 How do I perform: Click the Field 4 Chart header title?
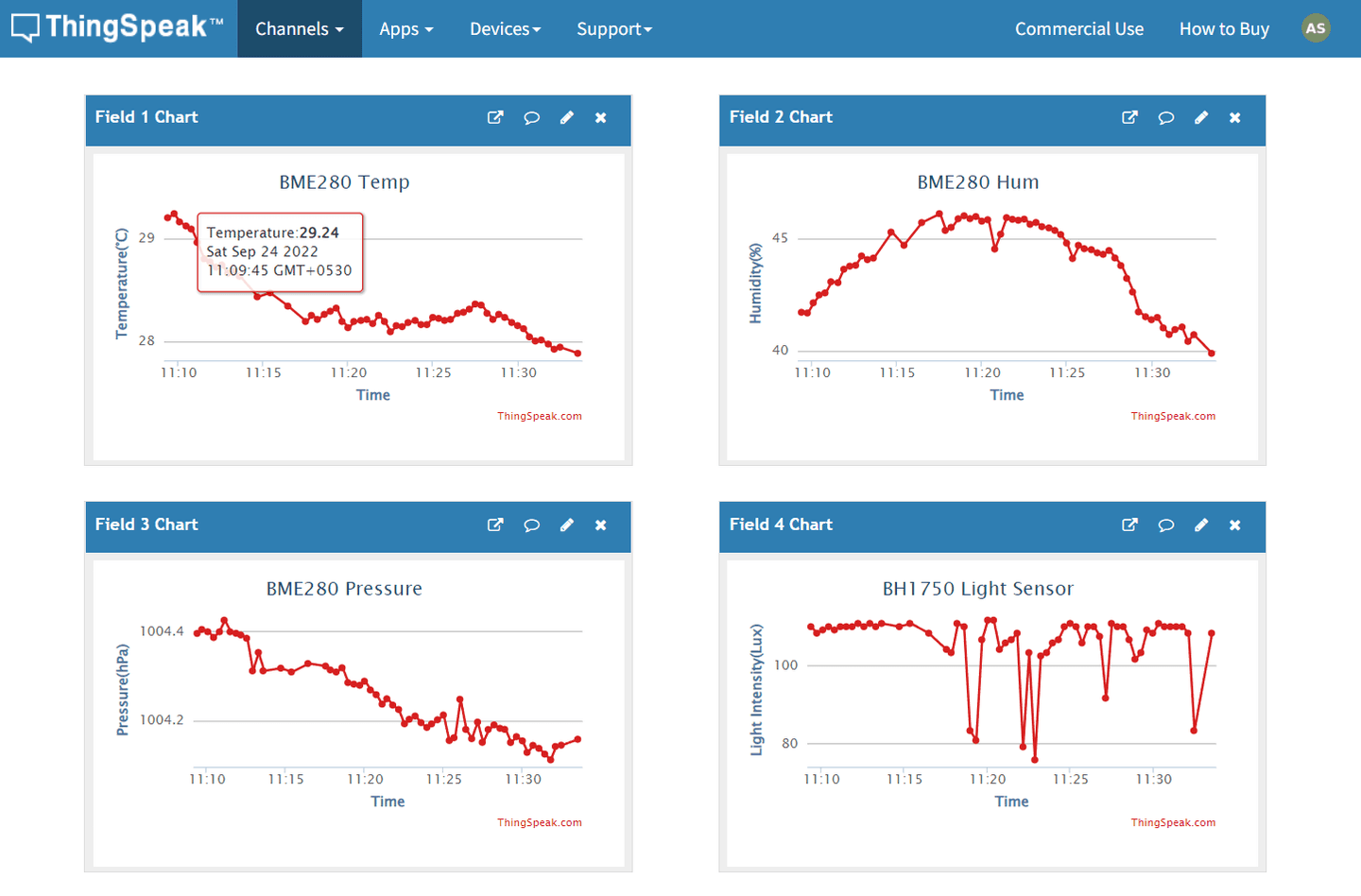pos(781,525)
